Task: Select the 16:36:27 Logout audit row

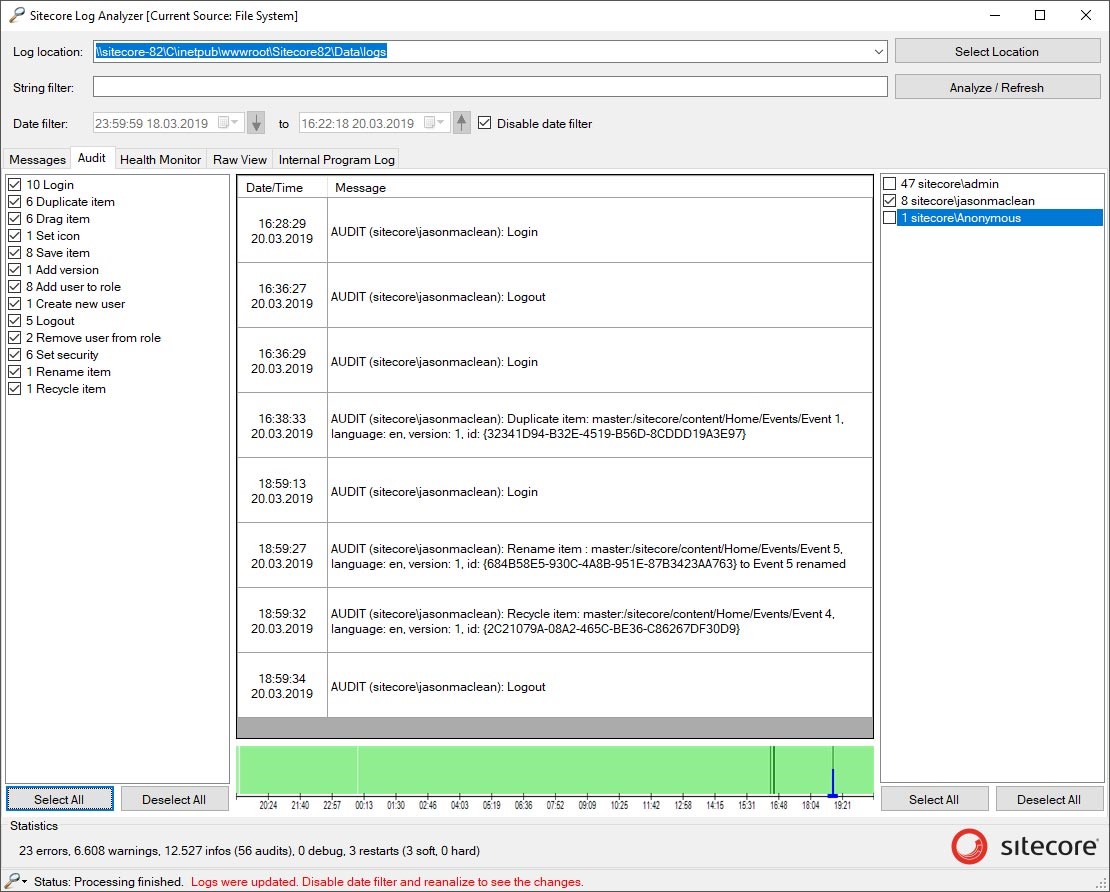Action: click(554, 296)
